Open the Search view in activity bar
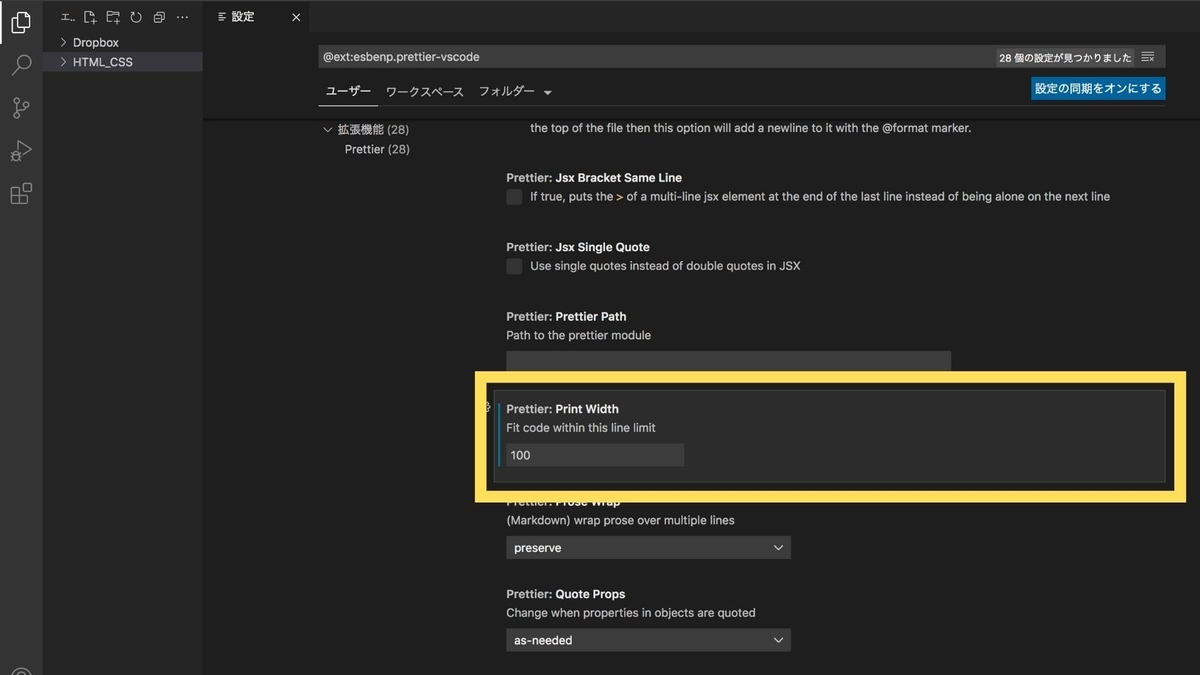 point(21,65)
